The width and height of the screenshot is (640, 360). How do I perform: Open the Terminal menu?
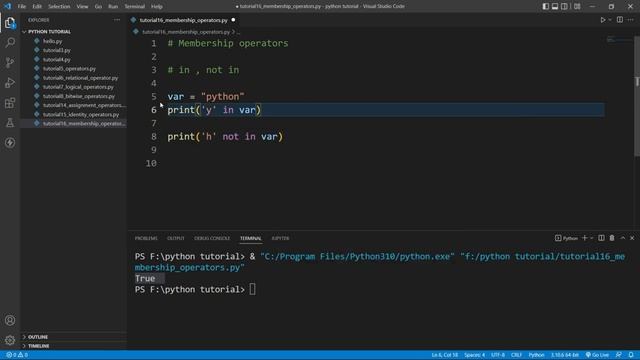[135, 6]
